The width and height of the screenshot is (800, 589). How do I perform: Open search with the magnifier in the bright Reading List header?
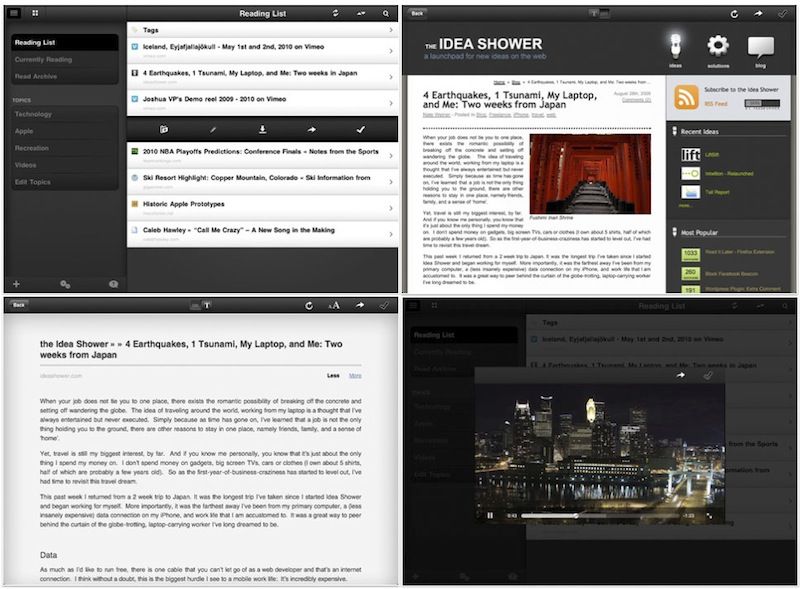coord(386,14)
